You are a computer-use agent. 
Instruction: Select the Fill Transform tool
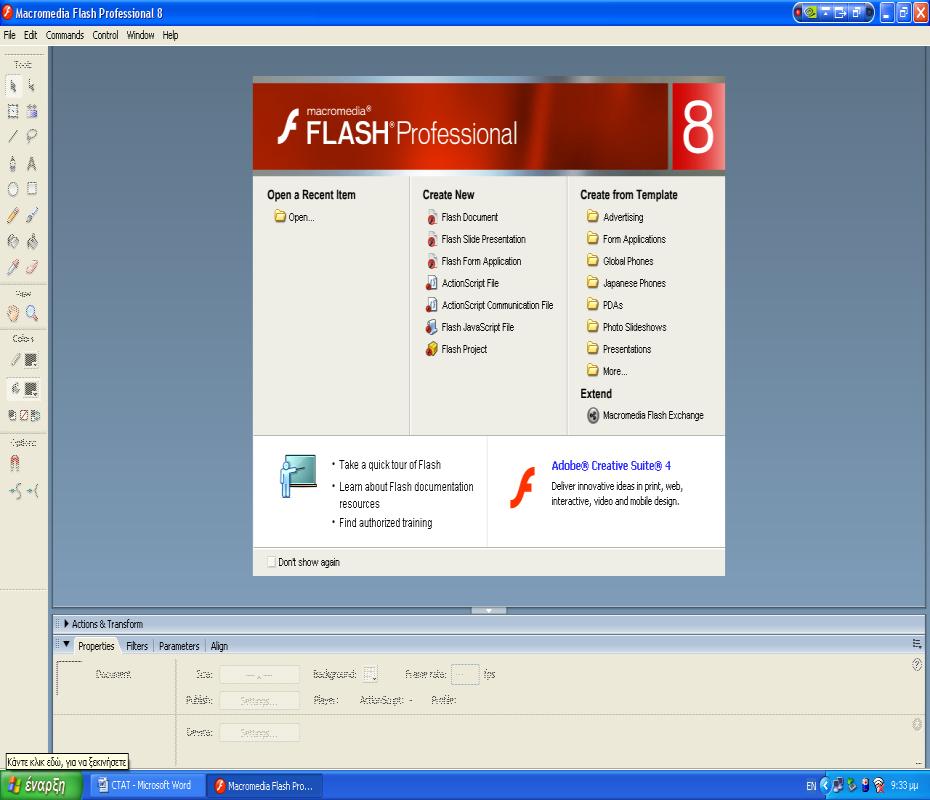(x=32, y=111)
